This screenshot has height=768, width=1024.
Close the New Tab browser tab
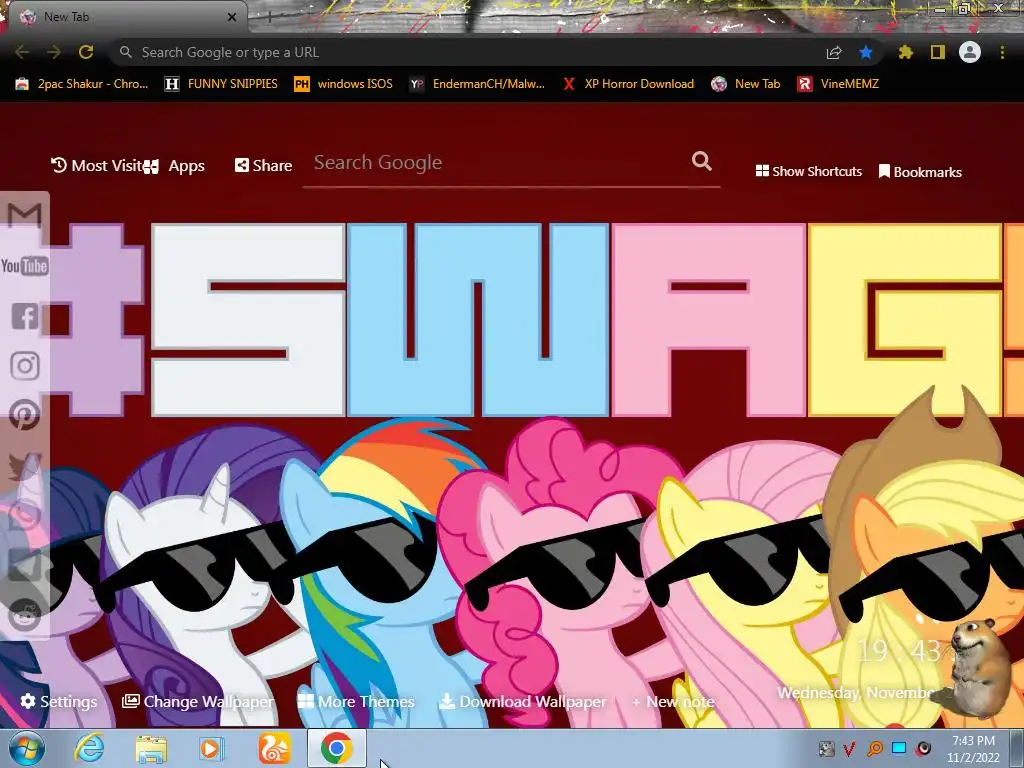coord(231,17)
